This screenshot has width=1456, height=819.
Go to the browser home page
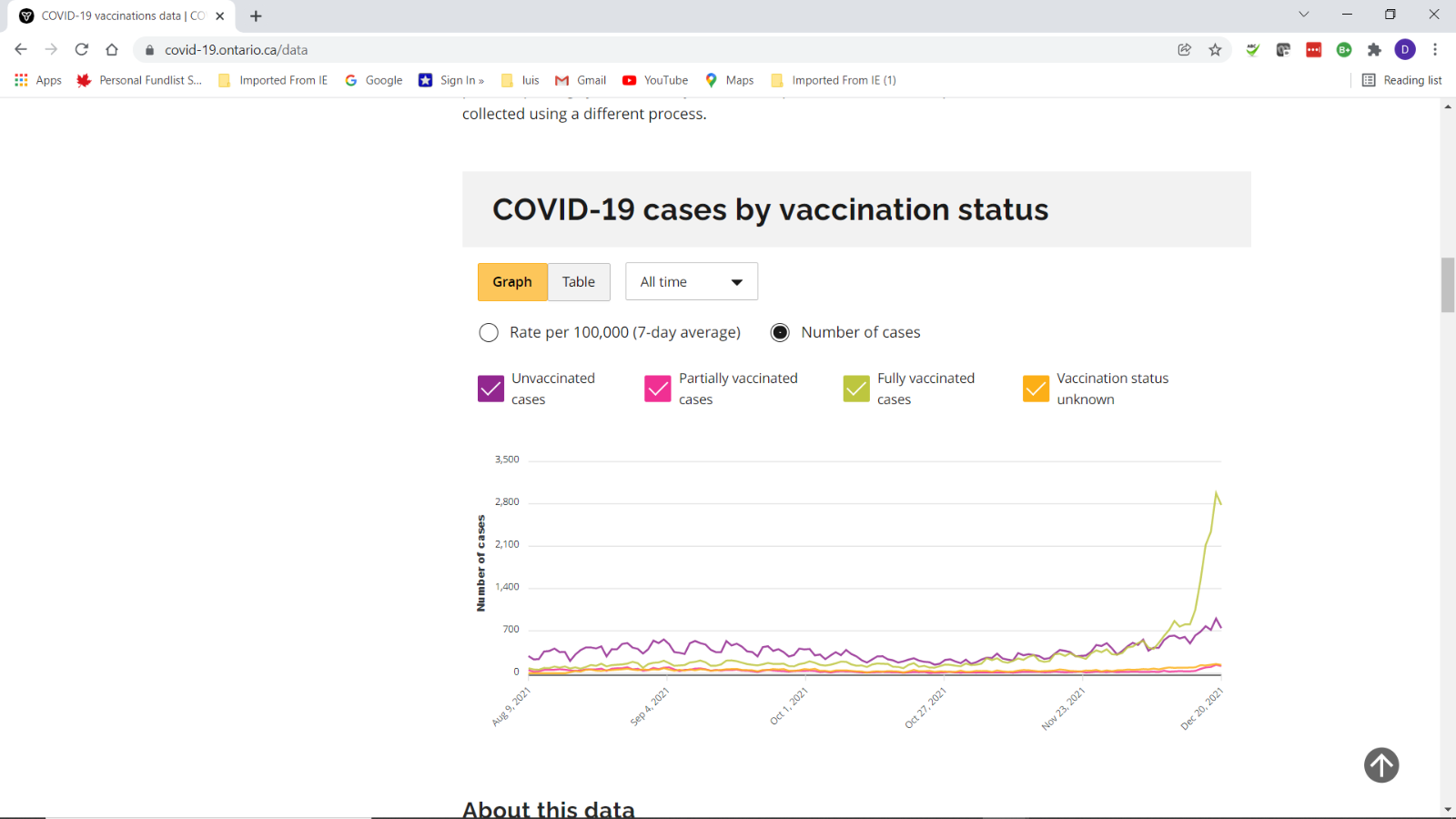click(x=112, y=50)
